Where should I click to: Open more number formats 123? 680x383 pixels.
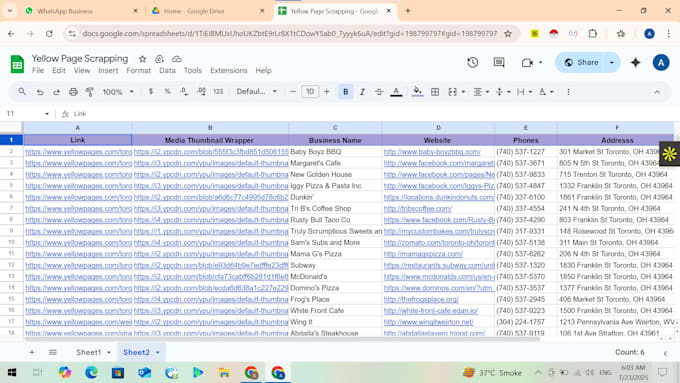[218, 92]
